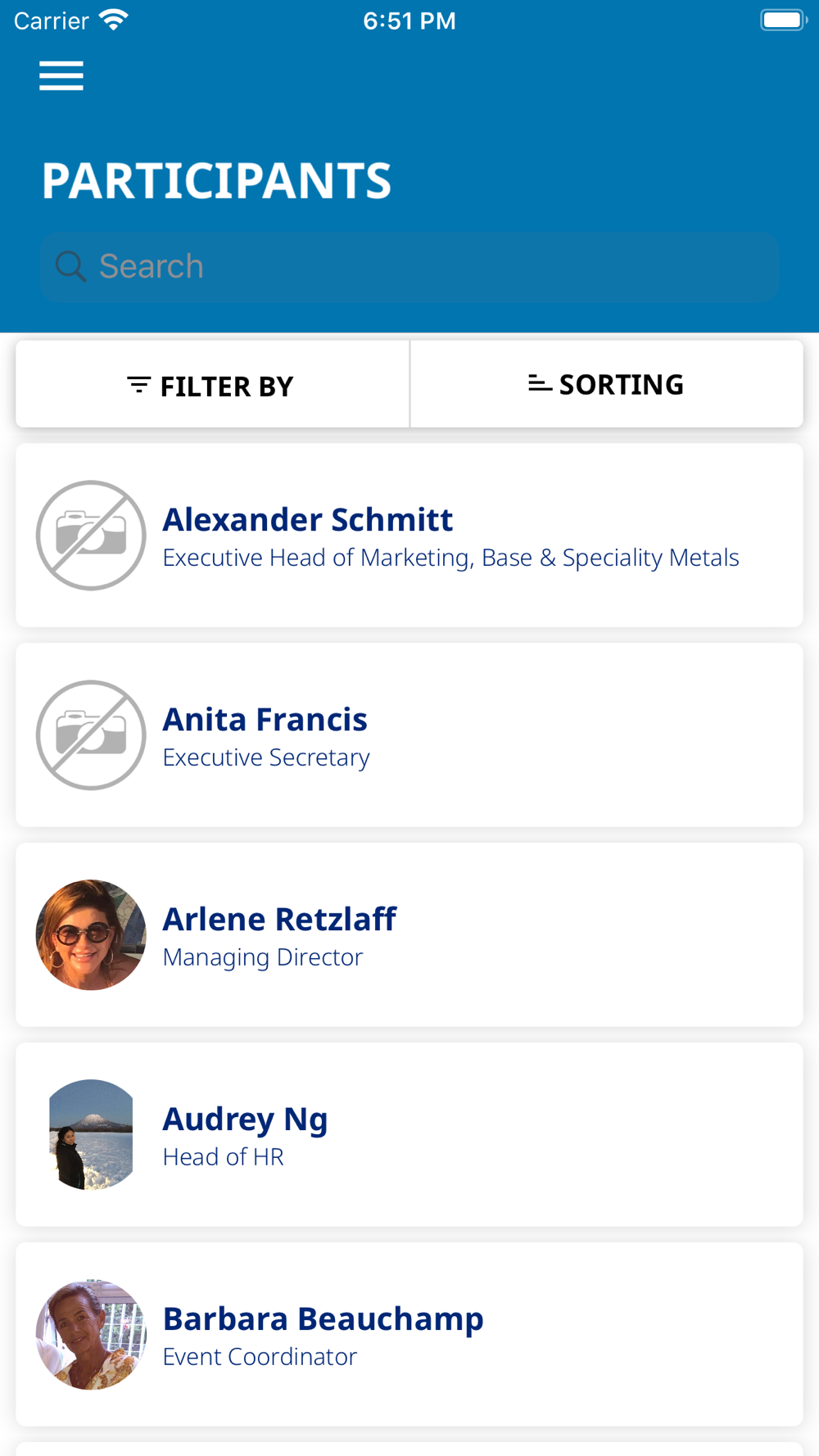Tap Anita Francis's no-photo placeholder icon

click(x=91, y=735)
